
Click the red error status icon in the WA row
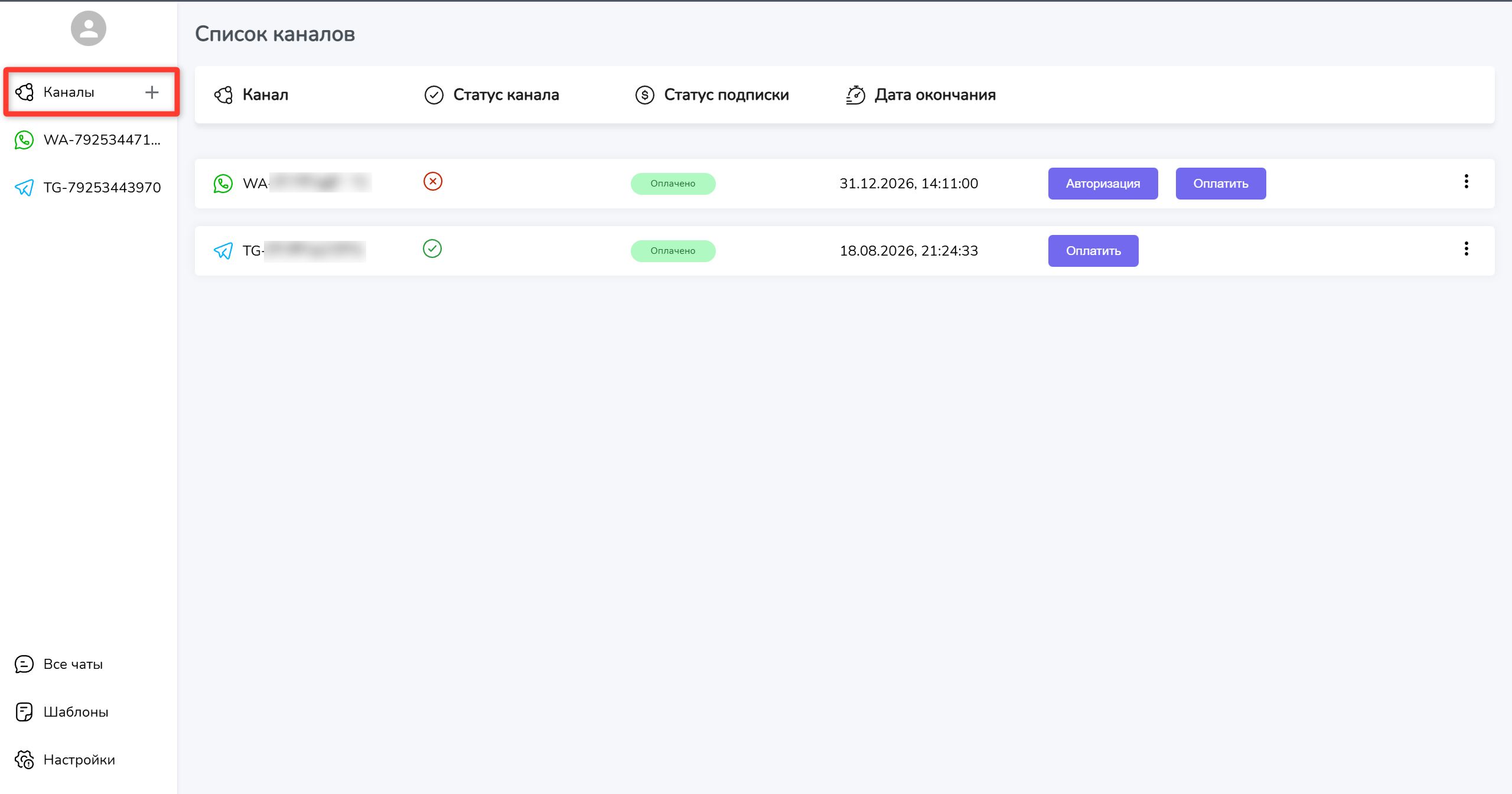tap(433, 181)
